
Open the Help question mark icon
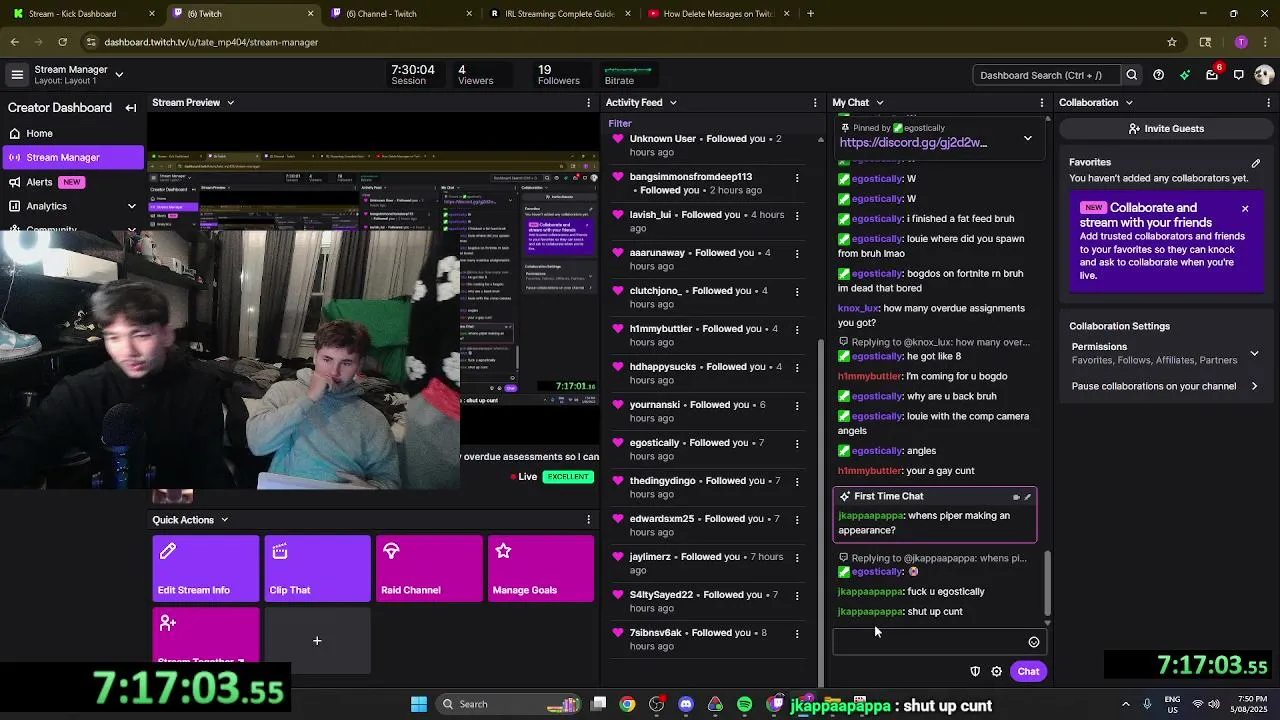pyautogui.click(x=1158, y=75)
